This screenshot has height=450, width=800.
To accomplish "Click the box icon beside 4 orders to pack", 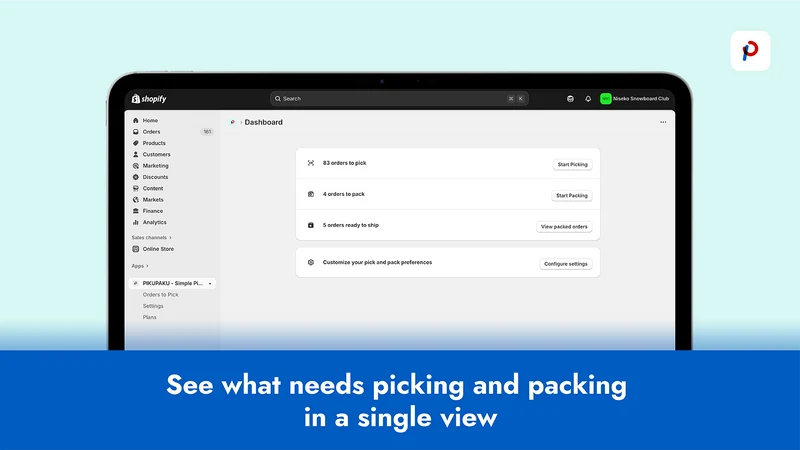I will [311, 194].
